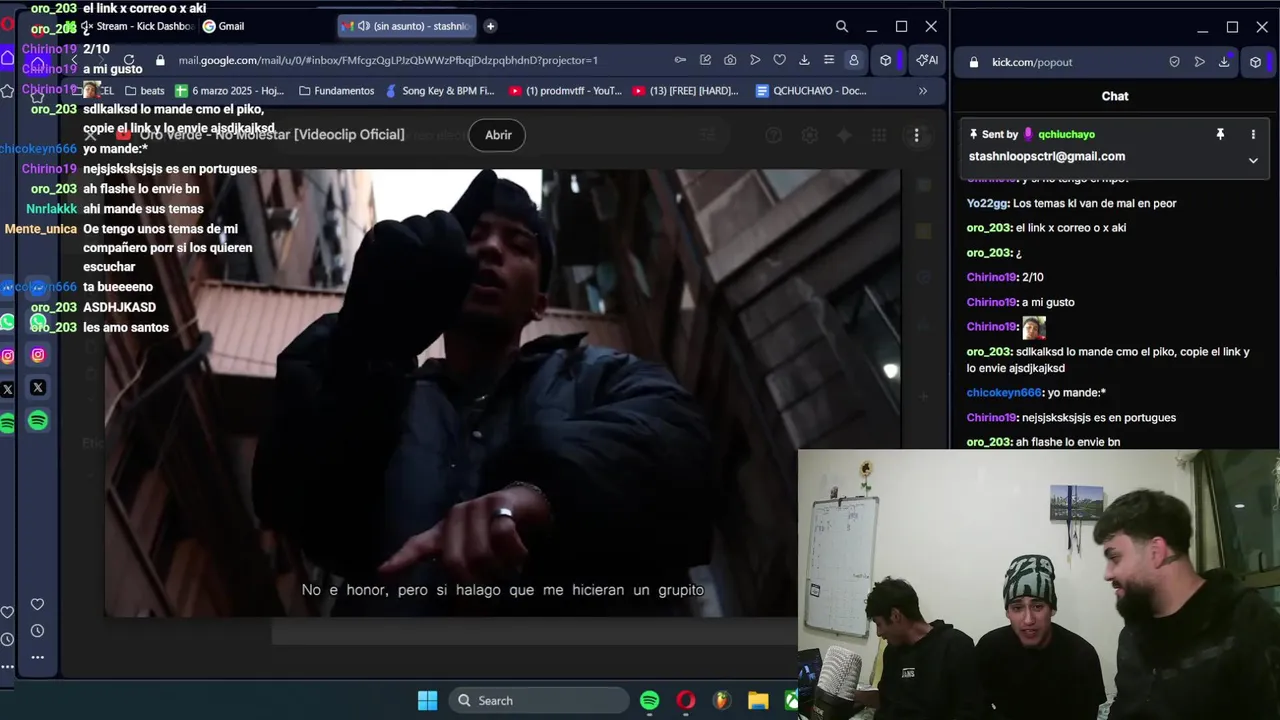This screenshot has height=720, width=1280.
Task: Bookmark page with heart icon in address bar
Action: pos(779,60)
